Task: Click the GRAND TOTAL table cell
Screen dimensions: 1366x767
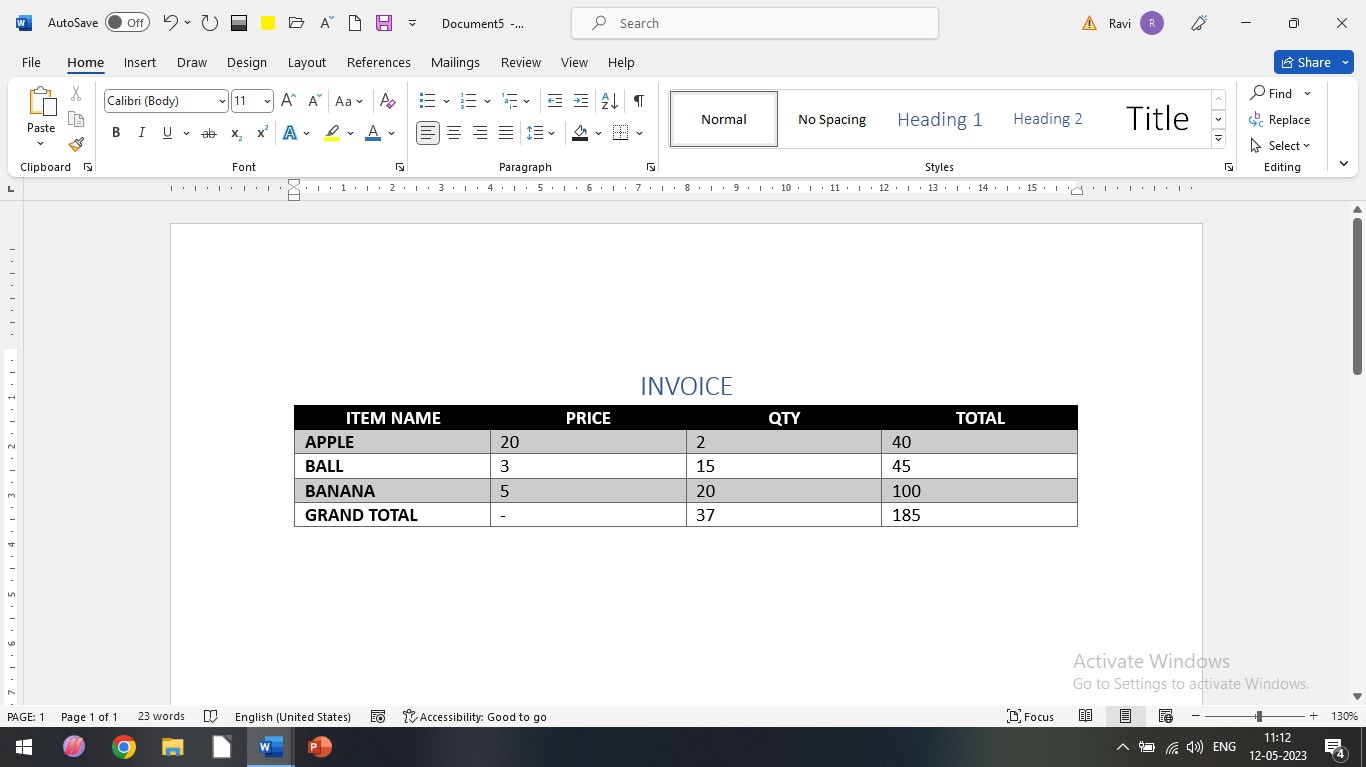Action: 391,515
